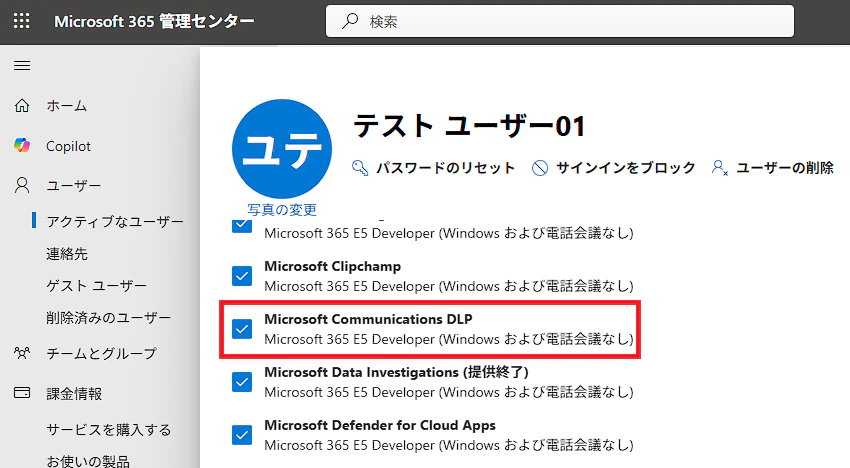Open 削除済みのユーザー in the sidebar
The image size is (850, 468).
tap(108, 318)
